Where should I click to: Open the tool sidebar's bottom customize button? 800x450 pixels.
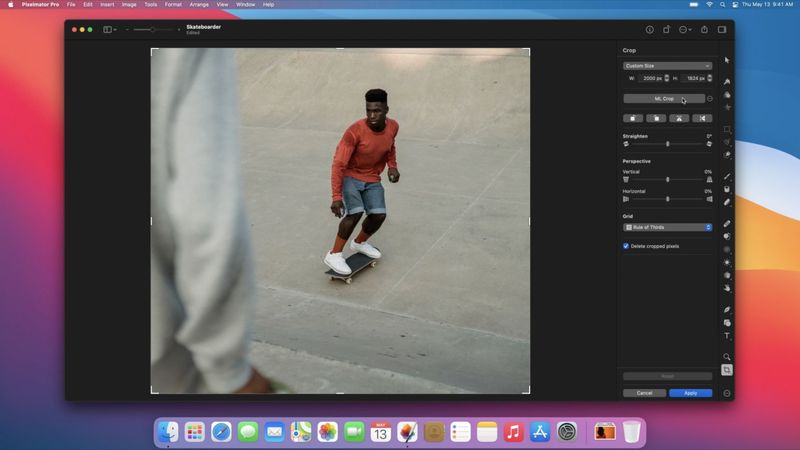click(x=727, y=393)
